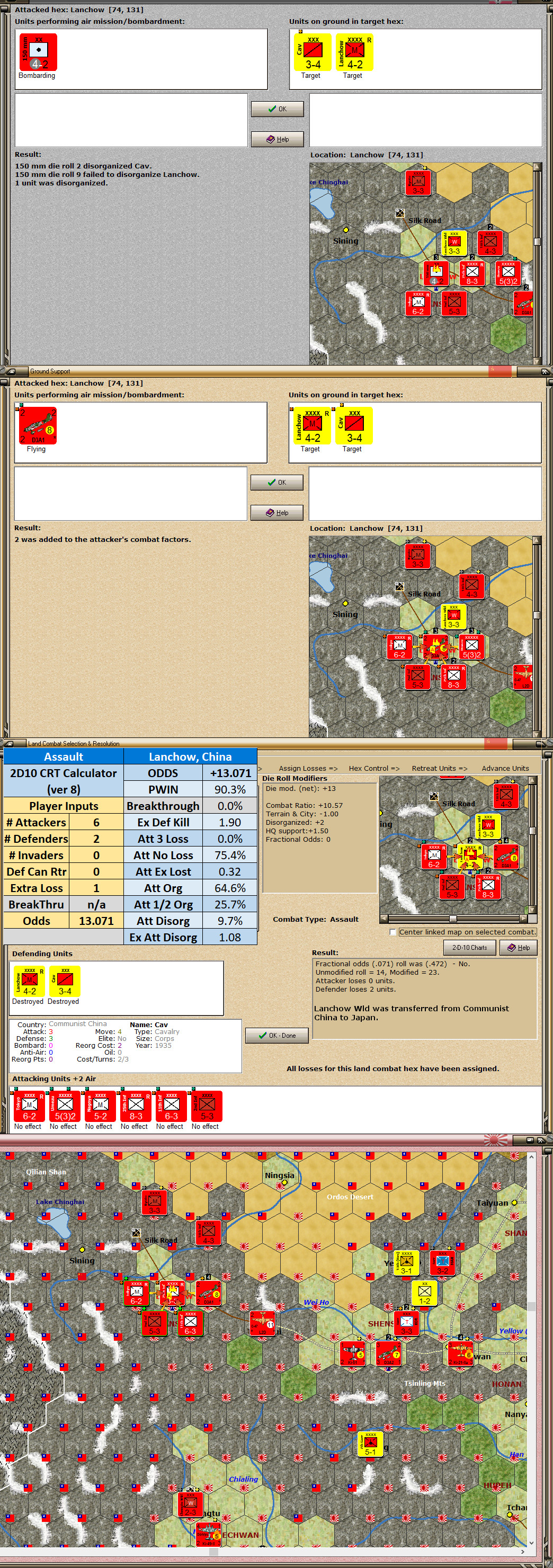Toggle Center linked map on selected combat
Viewport: 553px width, 1568px height.
pyautogui.click(x=393, y=932)
